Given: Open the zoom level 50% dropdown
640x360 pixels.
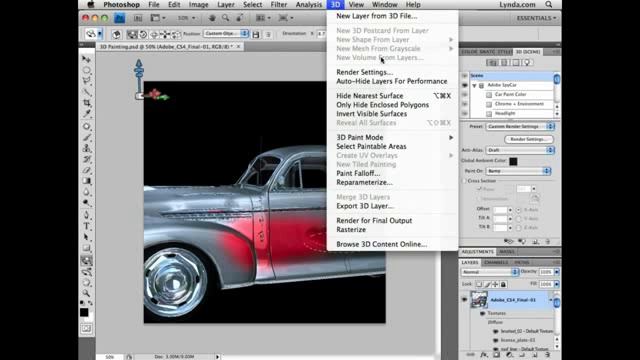Looking at the screenshot, I should (187, 18).
